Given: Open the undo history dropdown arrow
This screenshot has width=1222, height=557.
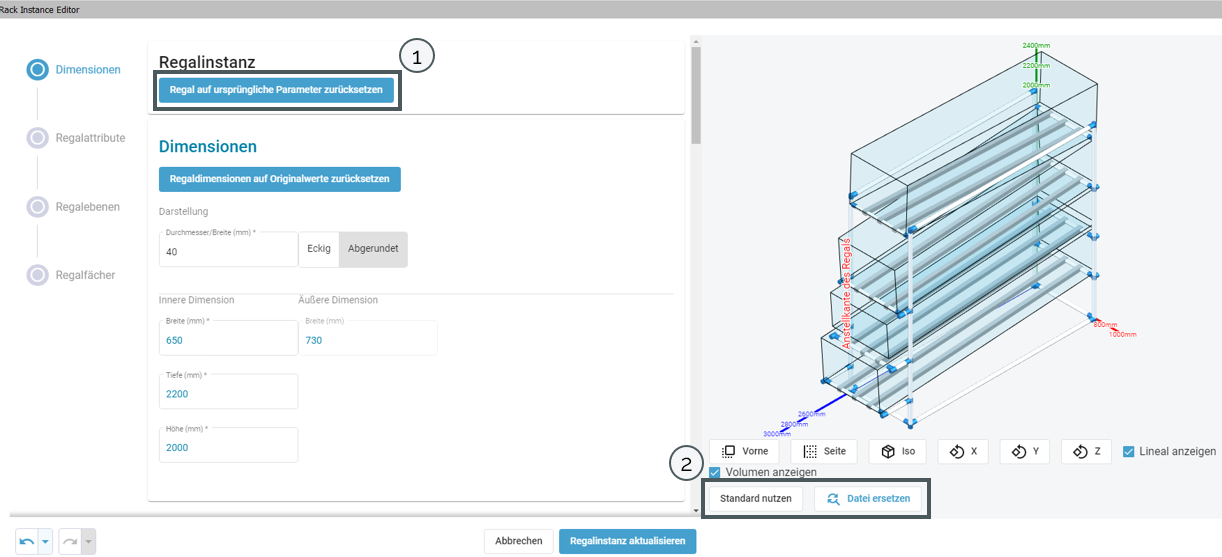Looking at the screenshot, I should pyautogui.click(x=45, y=541).
